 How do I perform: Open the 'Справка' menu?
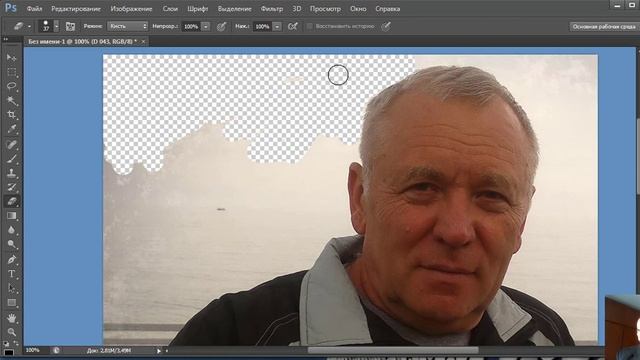point(387,9)
